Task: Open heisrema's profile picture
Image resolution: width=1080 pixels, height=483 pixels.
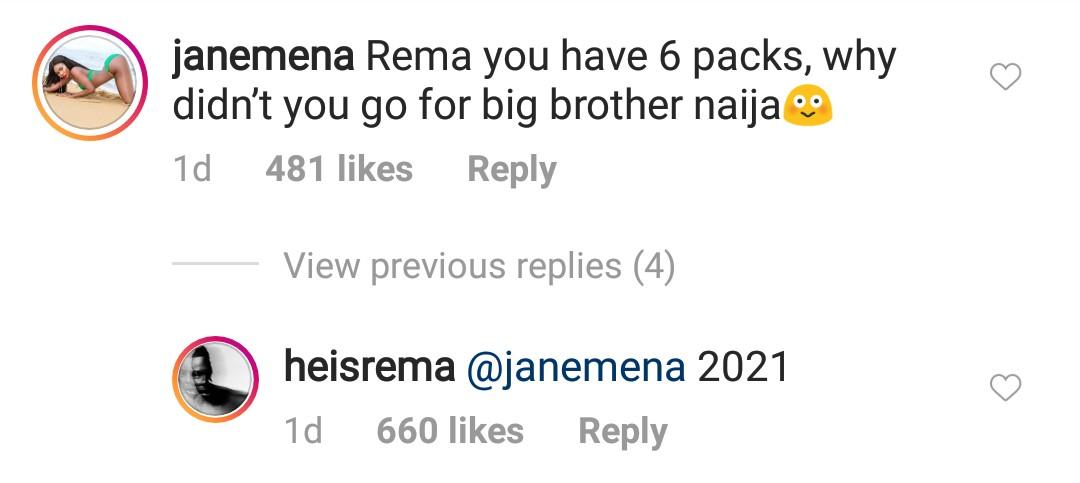Action: point(215,379)
